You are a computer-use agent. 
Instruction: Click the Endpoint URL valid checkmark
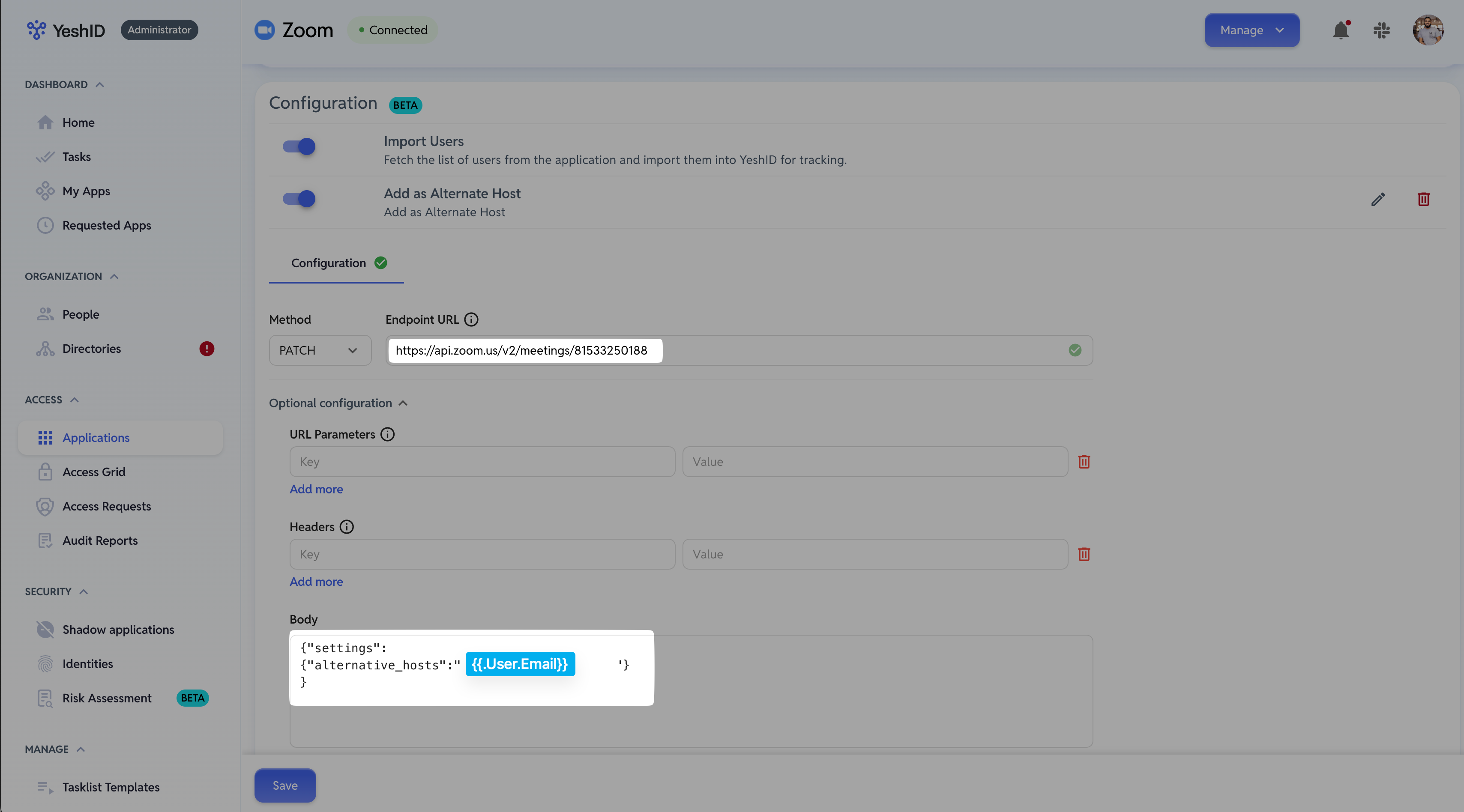pyautogui.click(x=1075, y=350)
